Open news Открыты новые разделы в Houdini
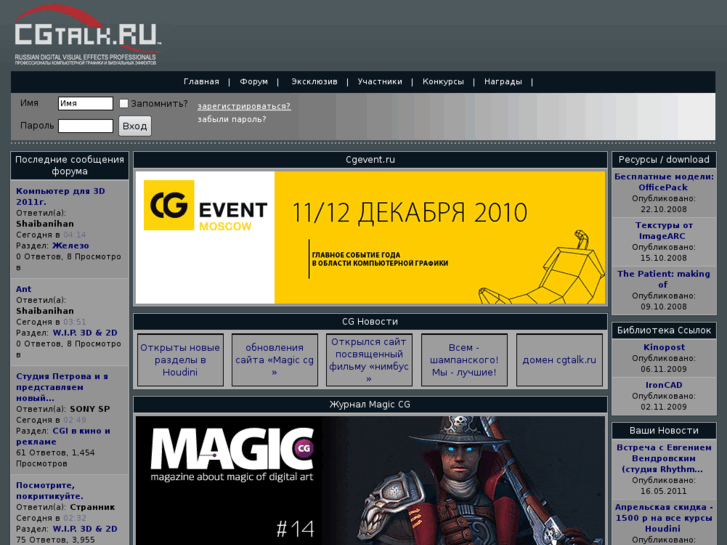 tap(180, 360)
